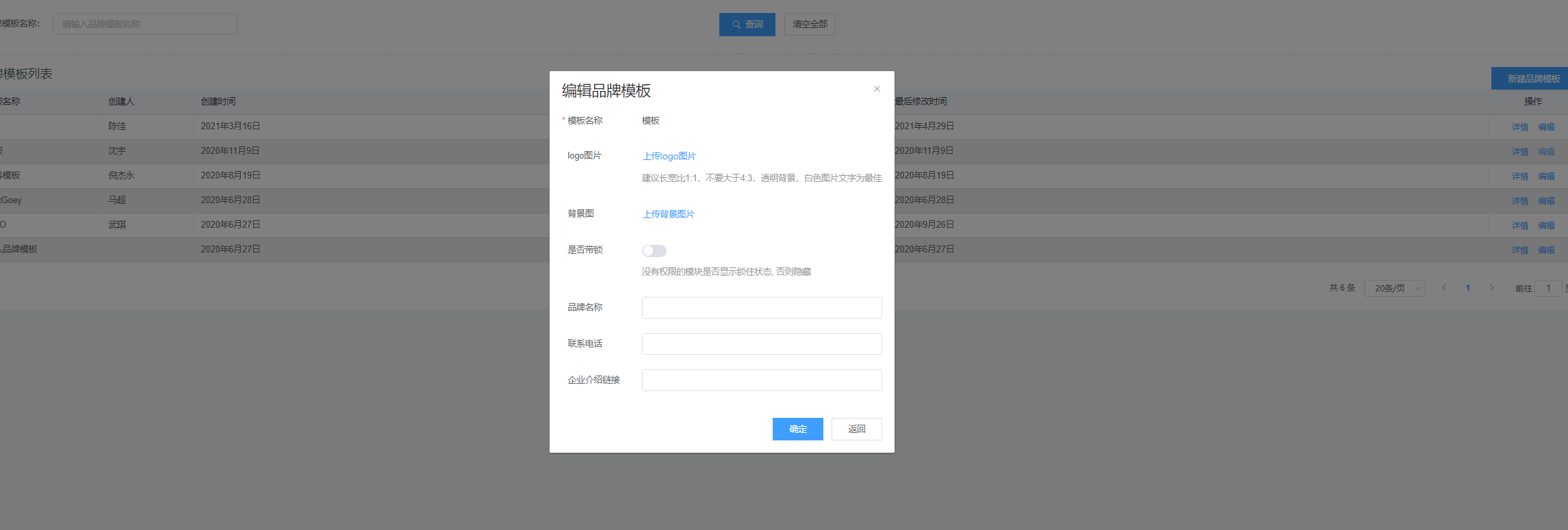Viewport: 1568px width, 530px height.
Task: Go to next page arrow
Action: (1491, 288)
